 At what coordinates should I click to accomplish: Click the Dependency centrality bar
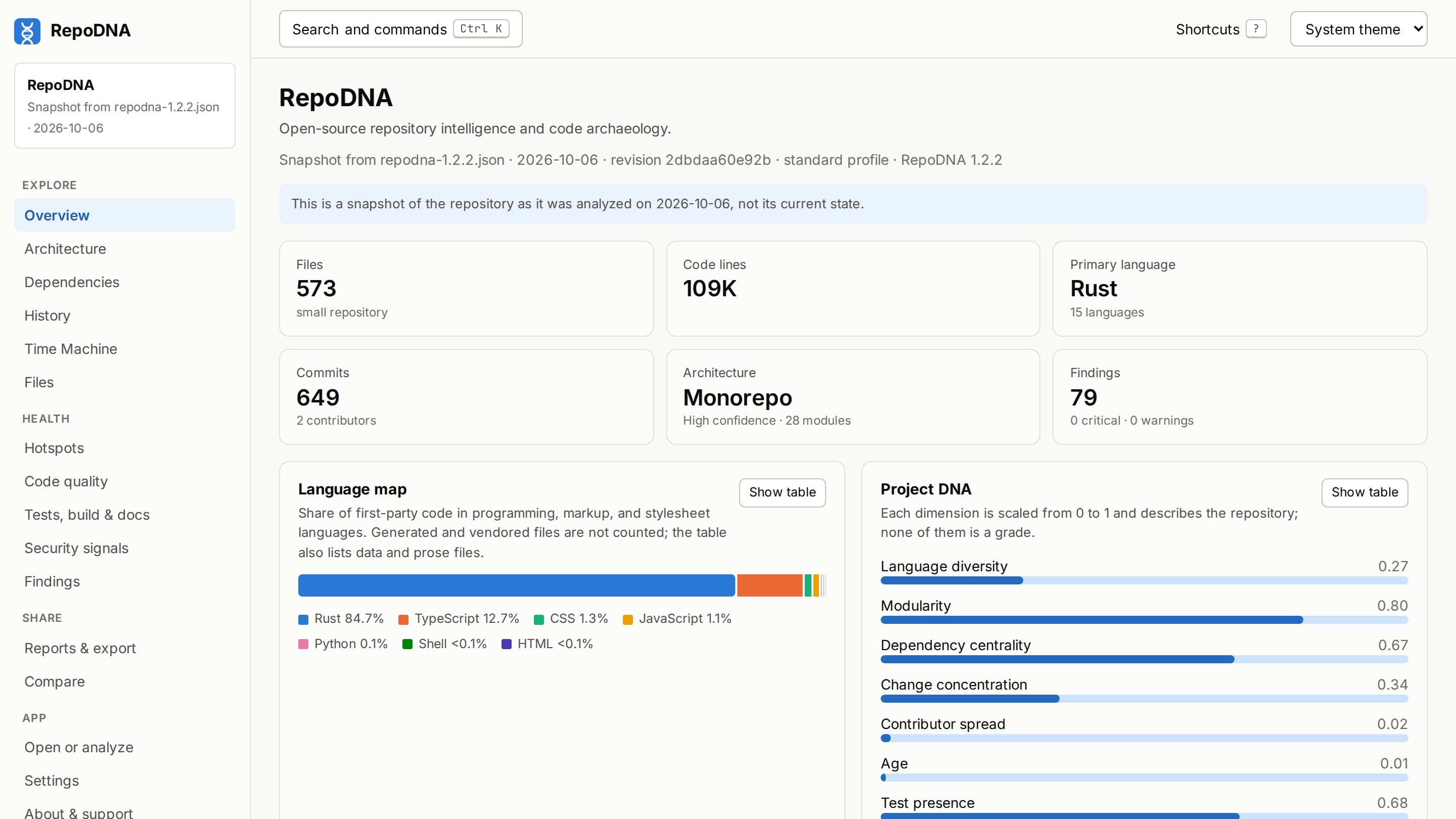tap(1144, 660)
